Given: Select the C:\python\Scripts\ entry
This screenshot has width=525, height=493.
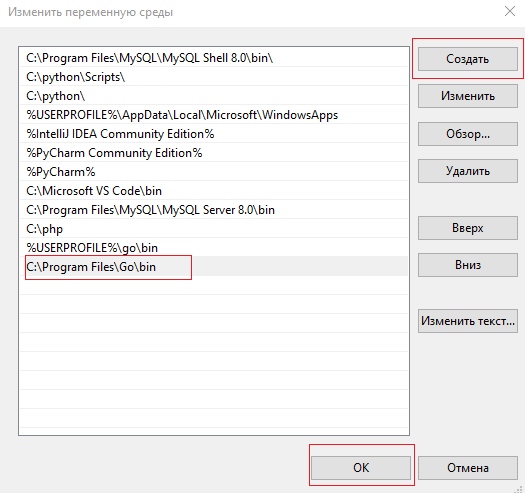Looking at the screenshot, I should point(214,77).
